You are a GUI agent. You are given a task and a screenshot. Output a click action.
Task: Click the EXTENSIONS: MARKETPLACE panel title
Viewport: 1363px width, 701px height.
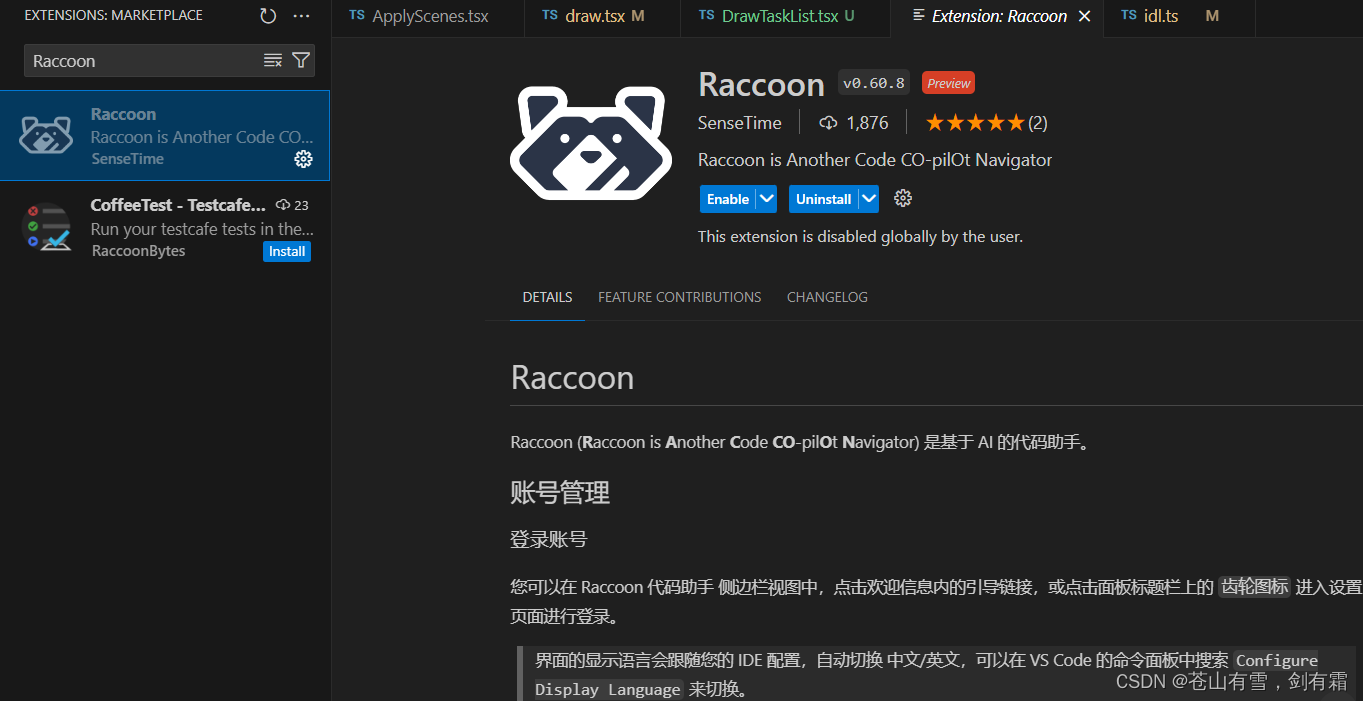(x=113, y=16)
